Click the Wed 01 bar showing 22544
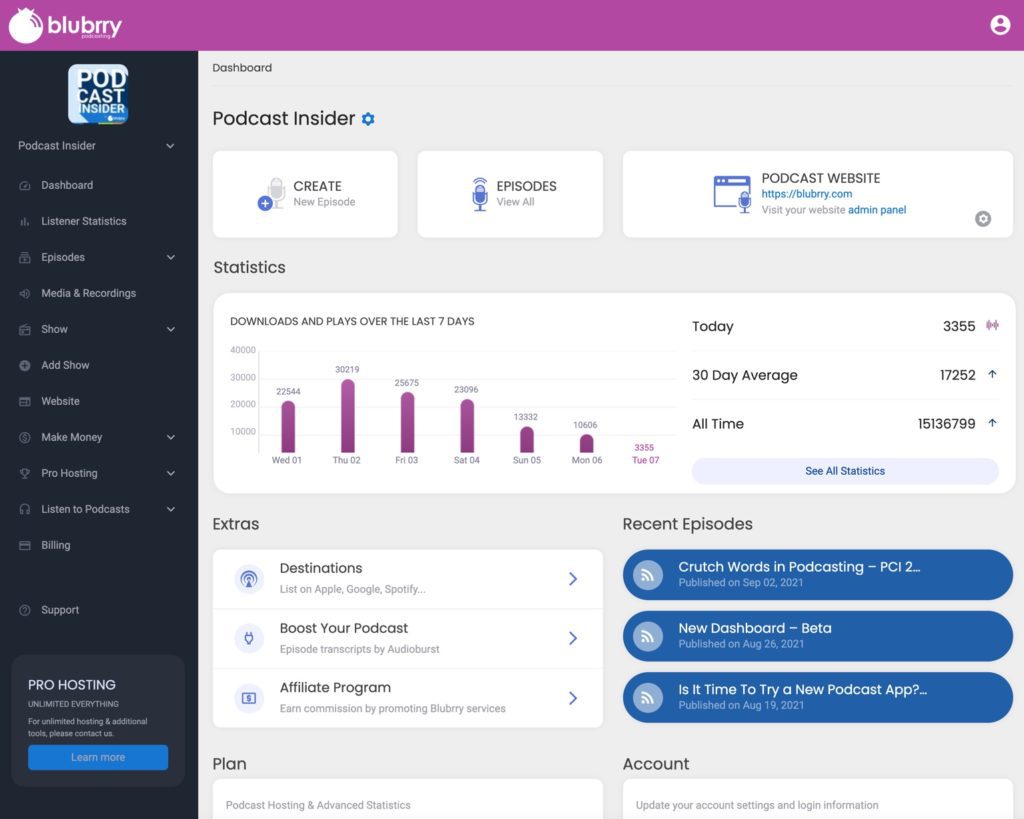The image size is (1024, 819). click(x=288, y=427)
